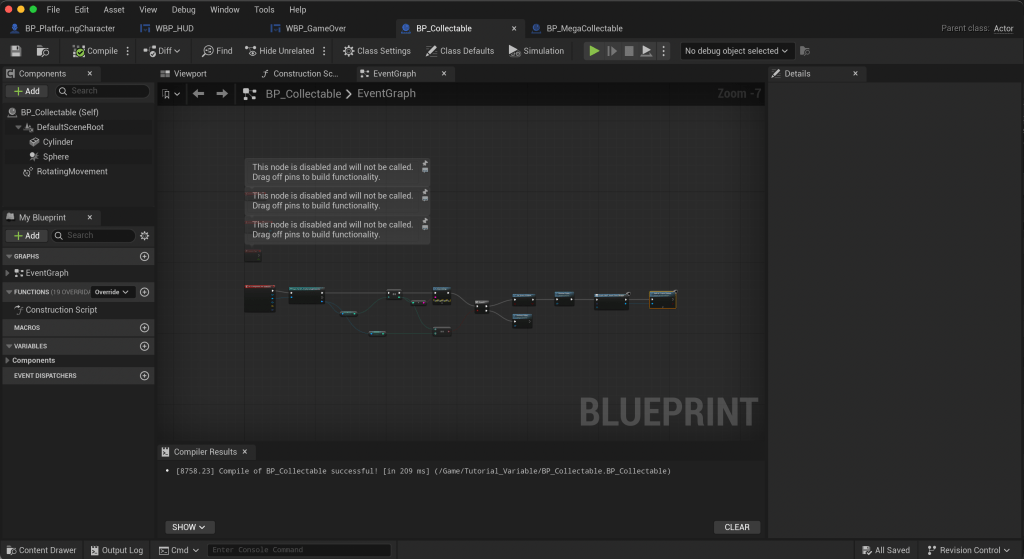
Task: Open the Asset menu
Action: coord(114,9)
